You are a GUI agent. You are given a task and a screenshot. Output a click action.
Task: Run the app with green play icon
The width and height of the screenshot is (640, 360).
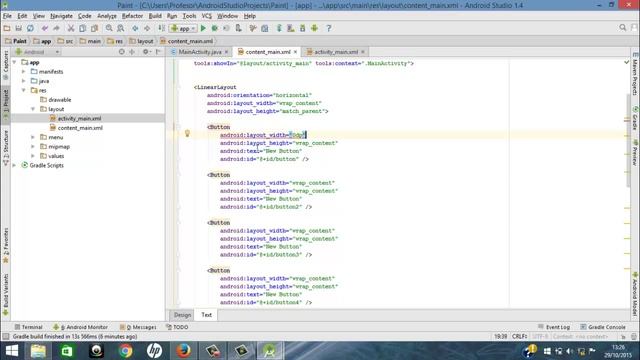203,28
